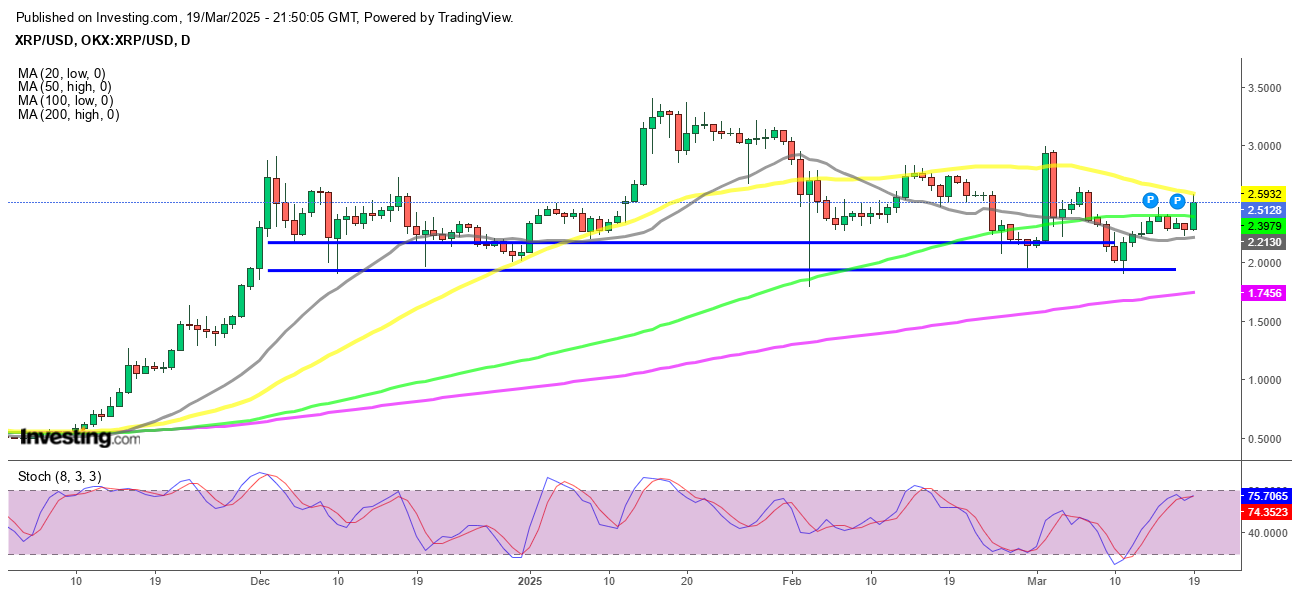Select the magenta 1.7456 price label
The width and height of the screenshot is (1299, 594).
click(x=1263, y=292)
